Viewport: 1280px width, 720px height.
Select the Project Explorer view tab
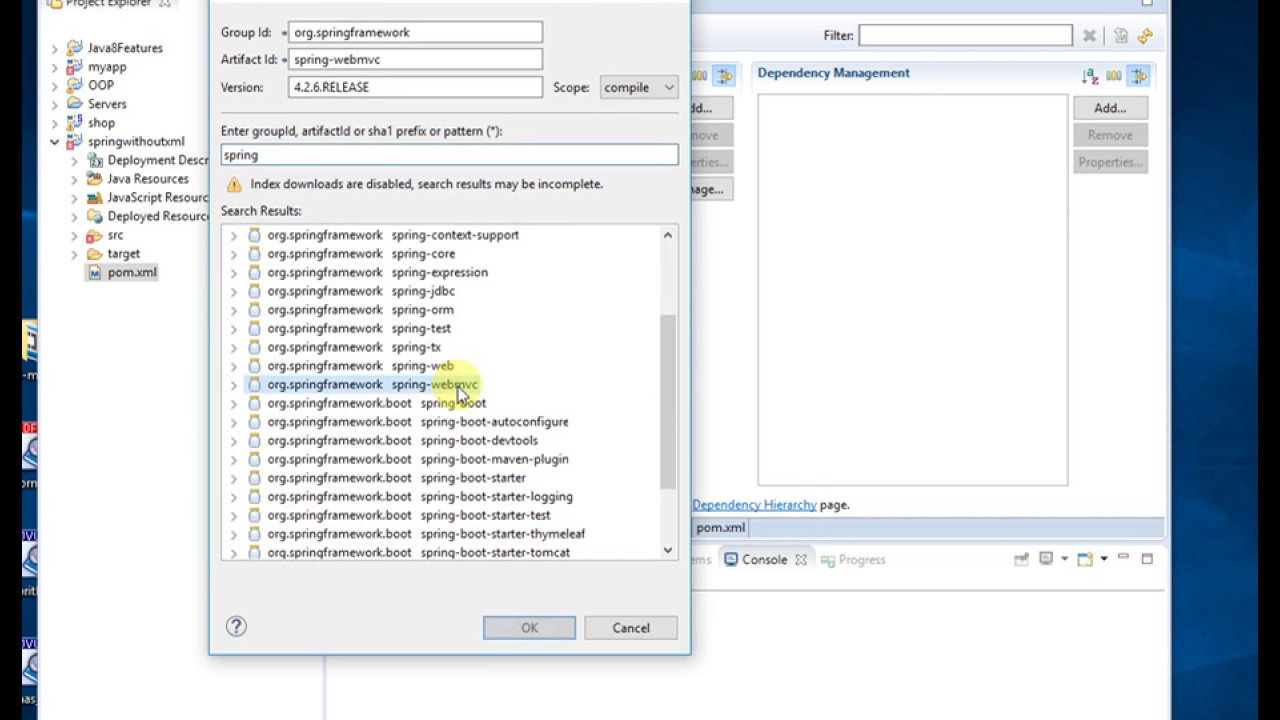click(x=110, y=4)
